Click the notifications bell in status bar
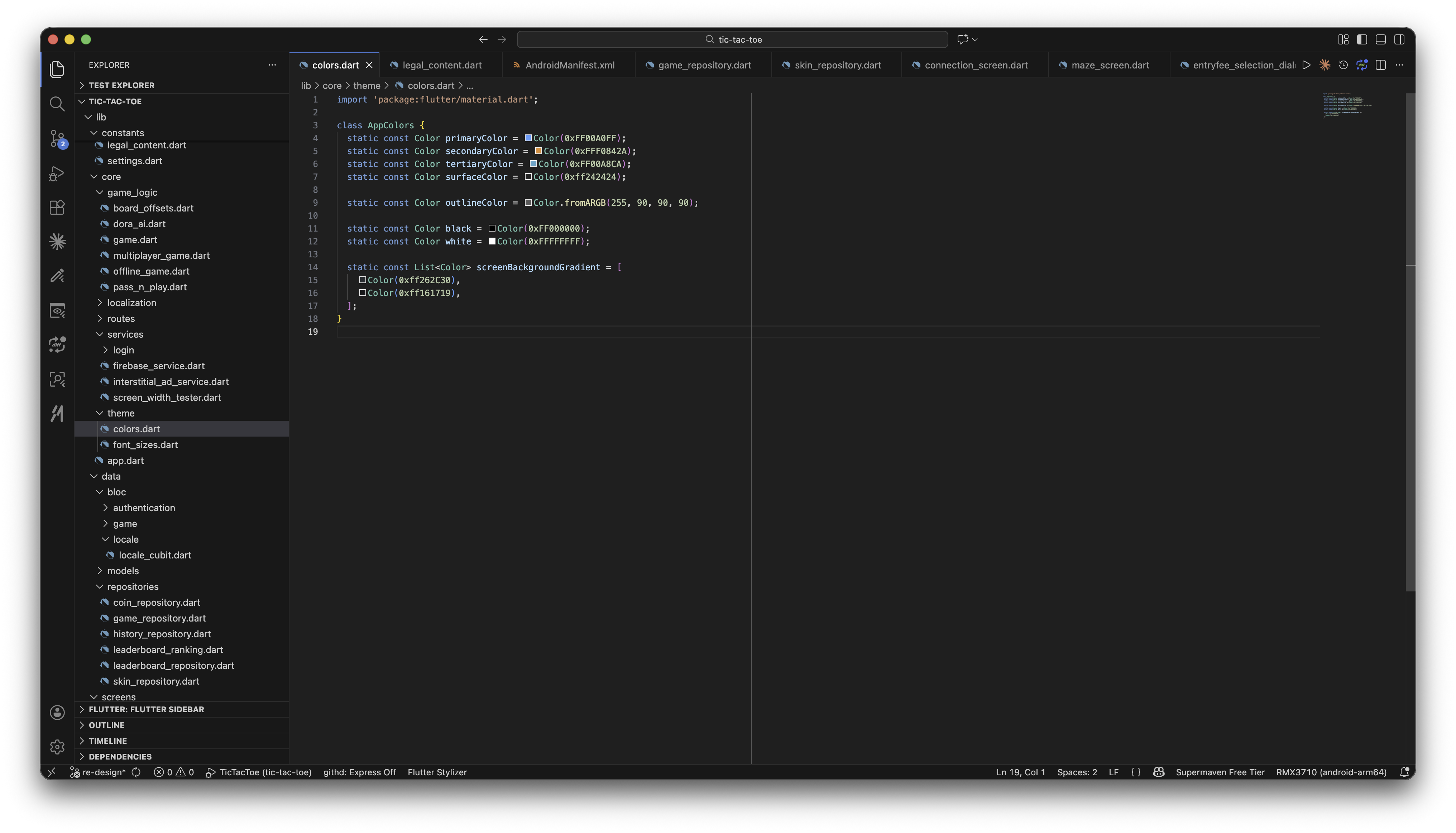 click(x=1404, y=772)
